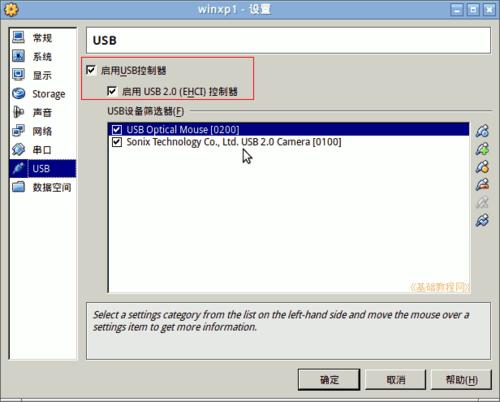Toggle 启用 USB 2.0 (EHCI) 控制器 checkbox

click(112, 91)
